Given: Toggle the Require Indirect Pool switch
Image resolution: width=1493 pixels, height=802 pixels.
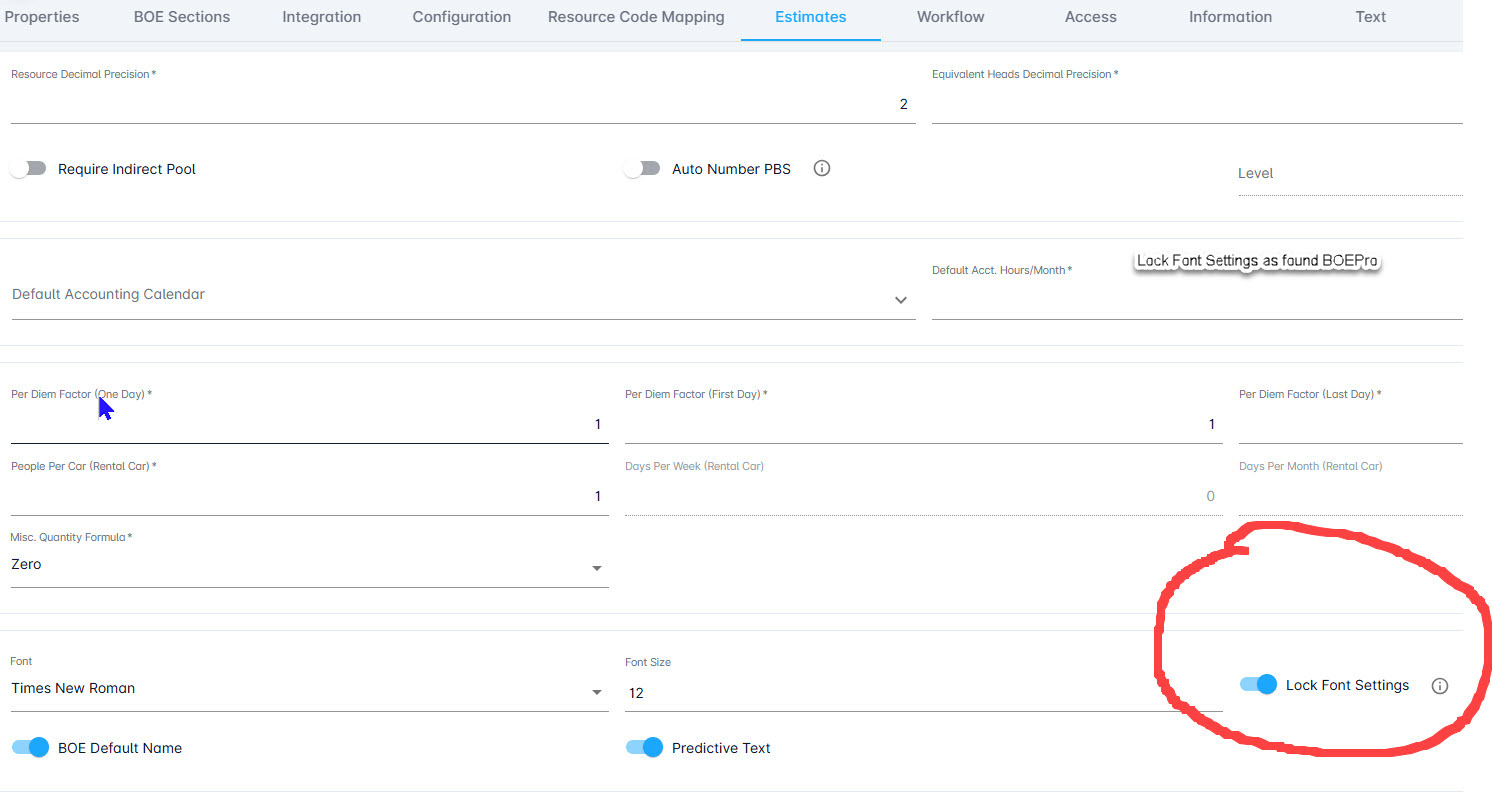Looking at the screenshot, I should click(x=28, y=169).
